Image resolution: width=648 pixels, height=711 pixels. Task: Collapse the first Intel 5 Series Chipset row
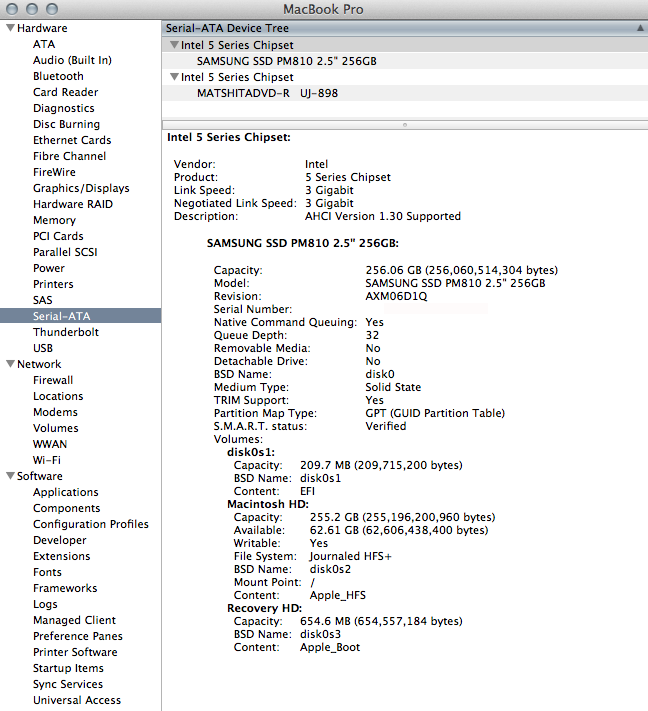pos(174,45)
